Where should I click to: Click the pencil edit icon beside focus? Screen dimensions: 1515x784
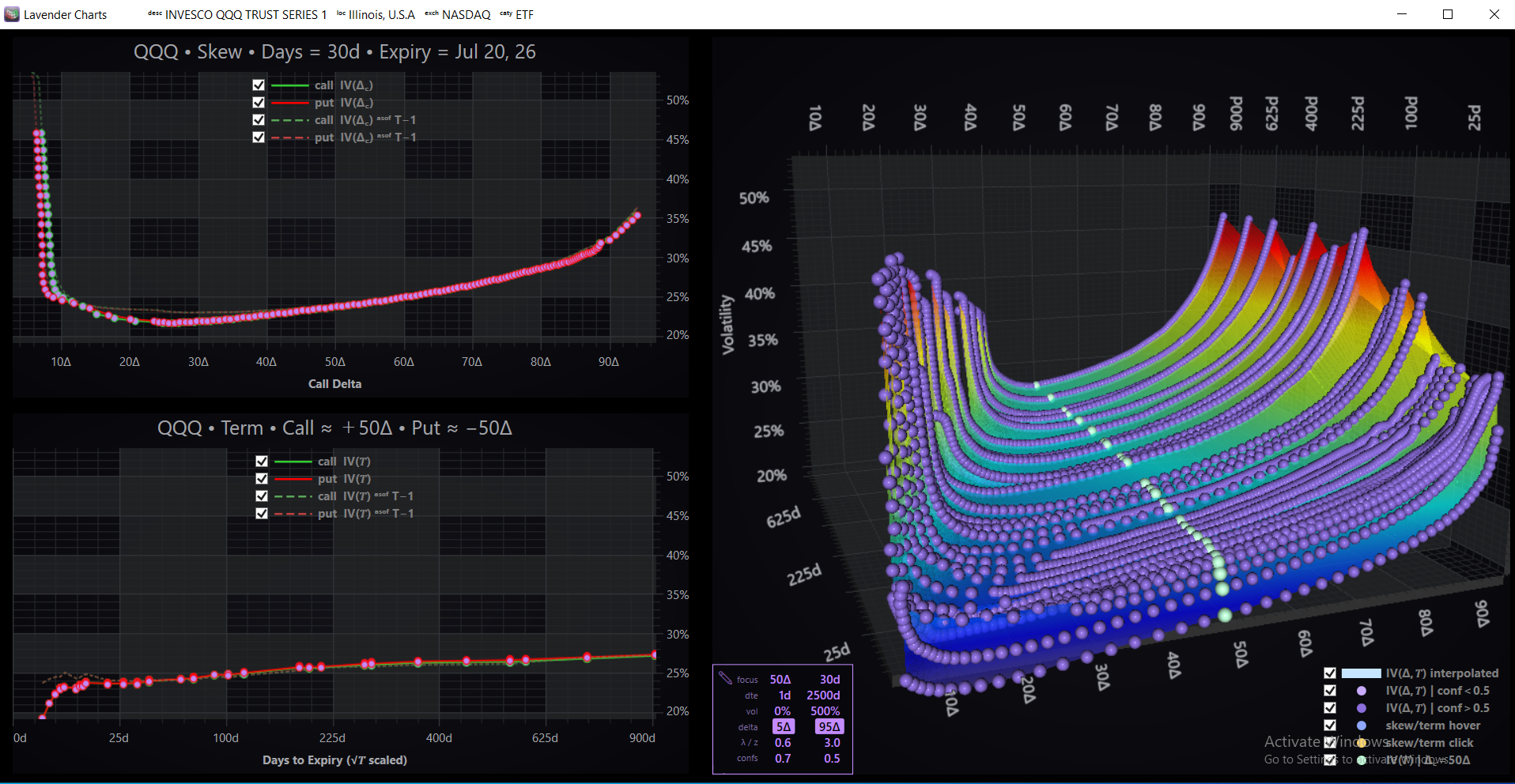[x=725, y=678]
